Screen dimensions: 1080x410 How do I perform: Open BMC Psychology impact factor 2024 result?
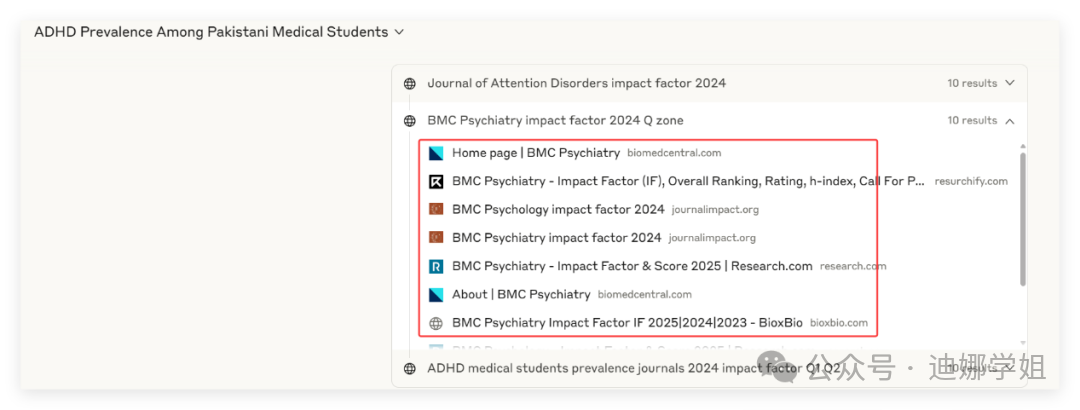(558, 209)
